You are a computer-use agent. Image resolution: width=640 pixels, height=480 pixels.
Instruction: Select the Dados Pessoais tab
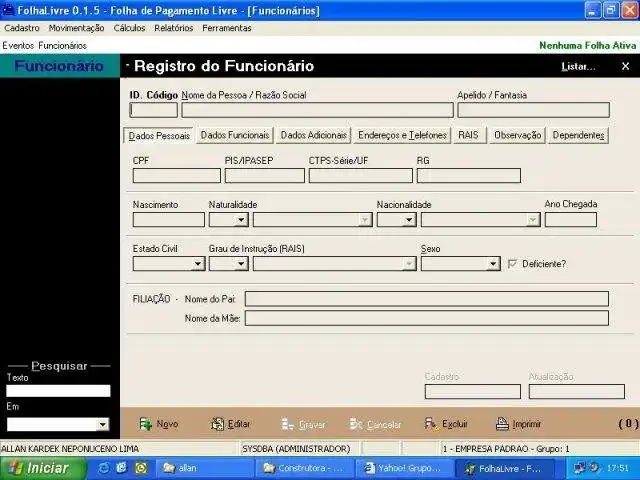pos(159,136)
